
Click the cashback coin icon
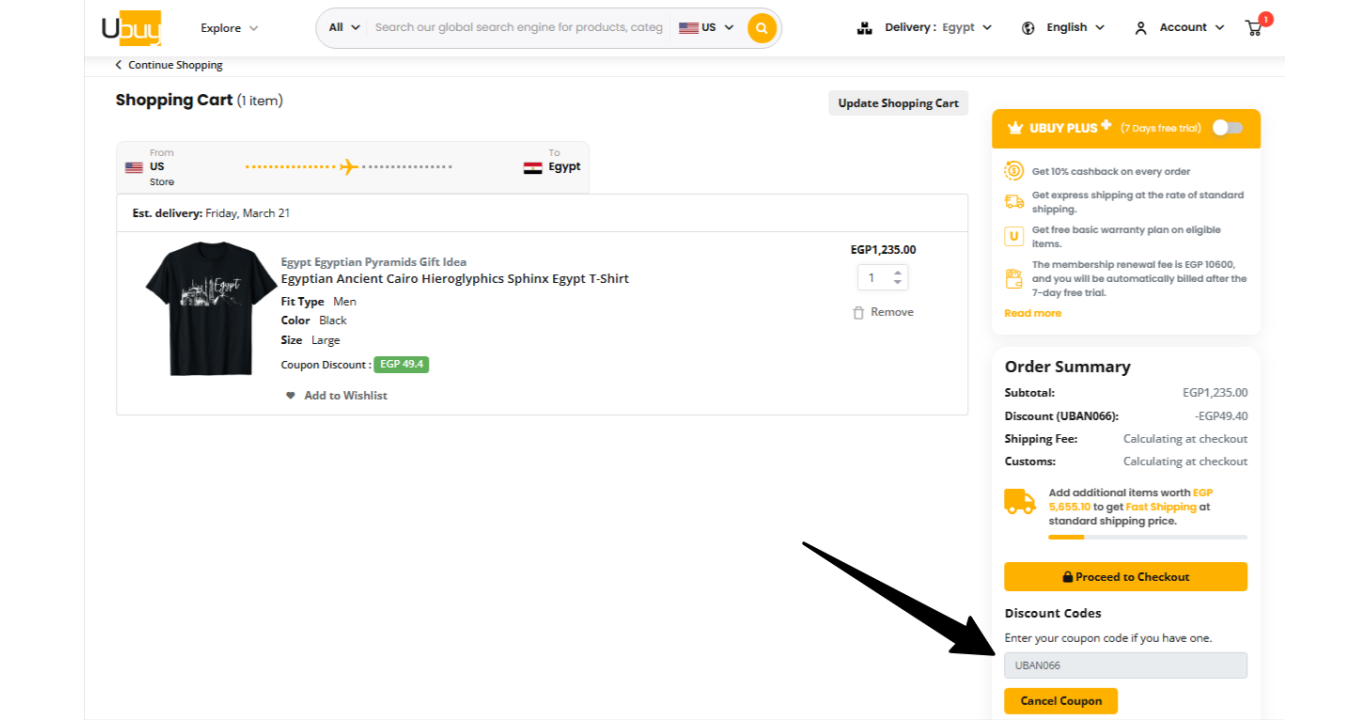coord(1014,171)
